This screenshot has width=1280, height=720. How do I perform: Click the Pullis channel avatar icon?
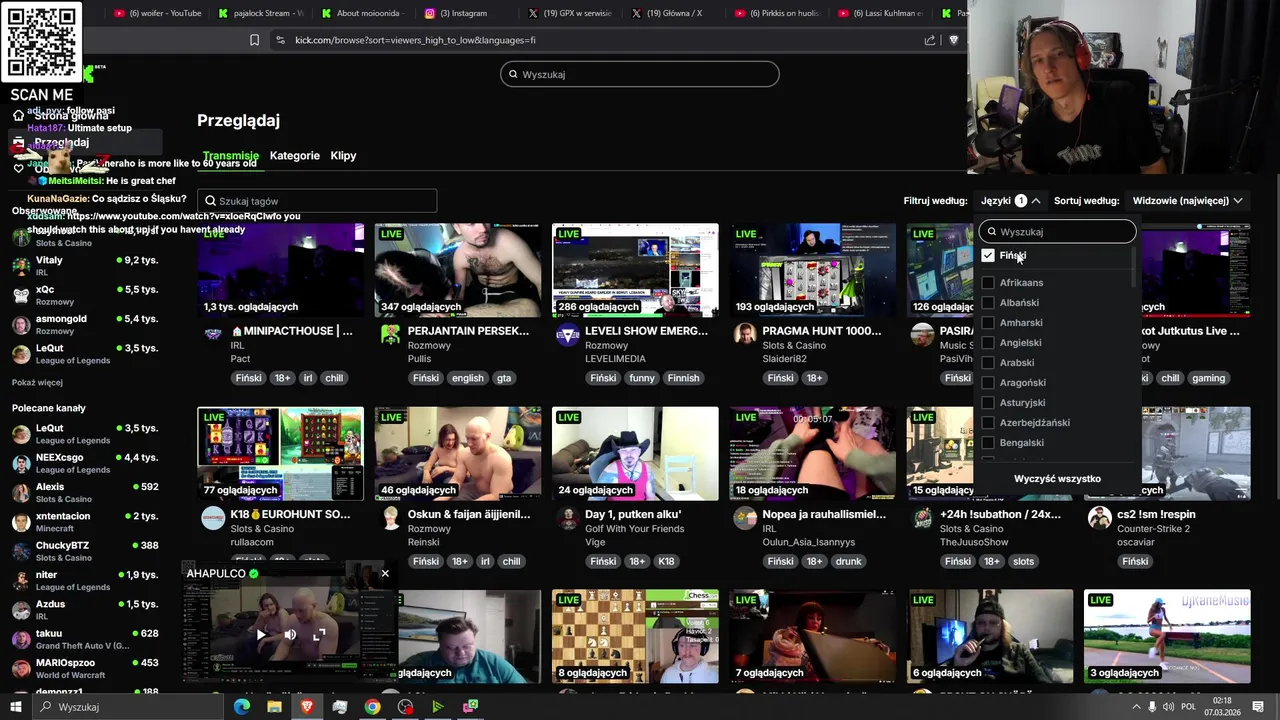(390, 335)
